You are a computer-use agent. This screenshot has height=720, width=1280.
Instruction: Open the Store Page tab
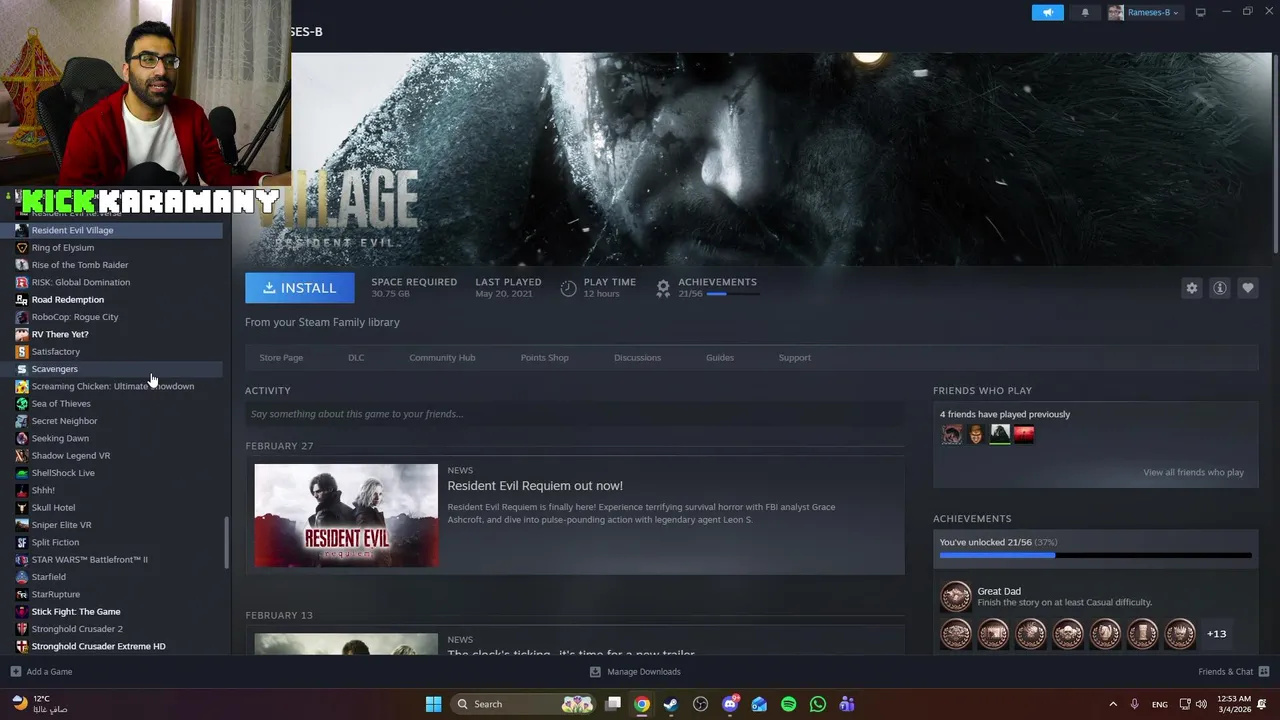pos(281,357)
